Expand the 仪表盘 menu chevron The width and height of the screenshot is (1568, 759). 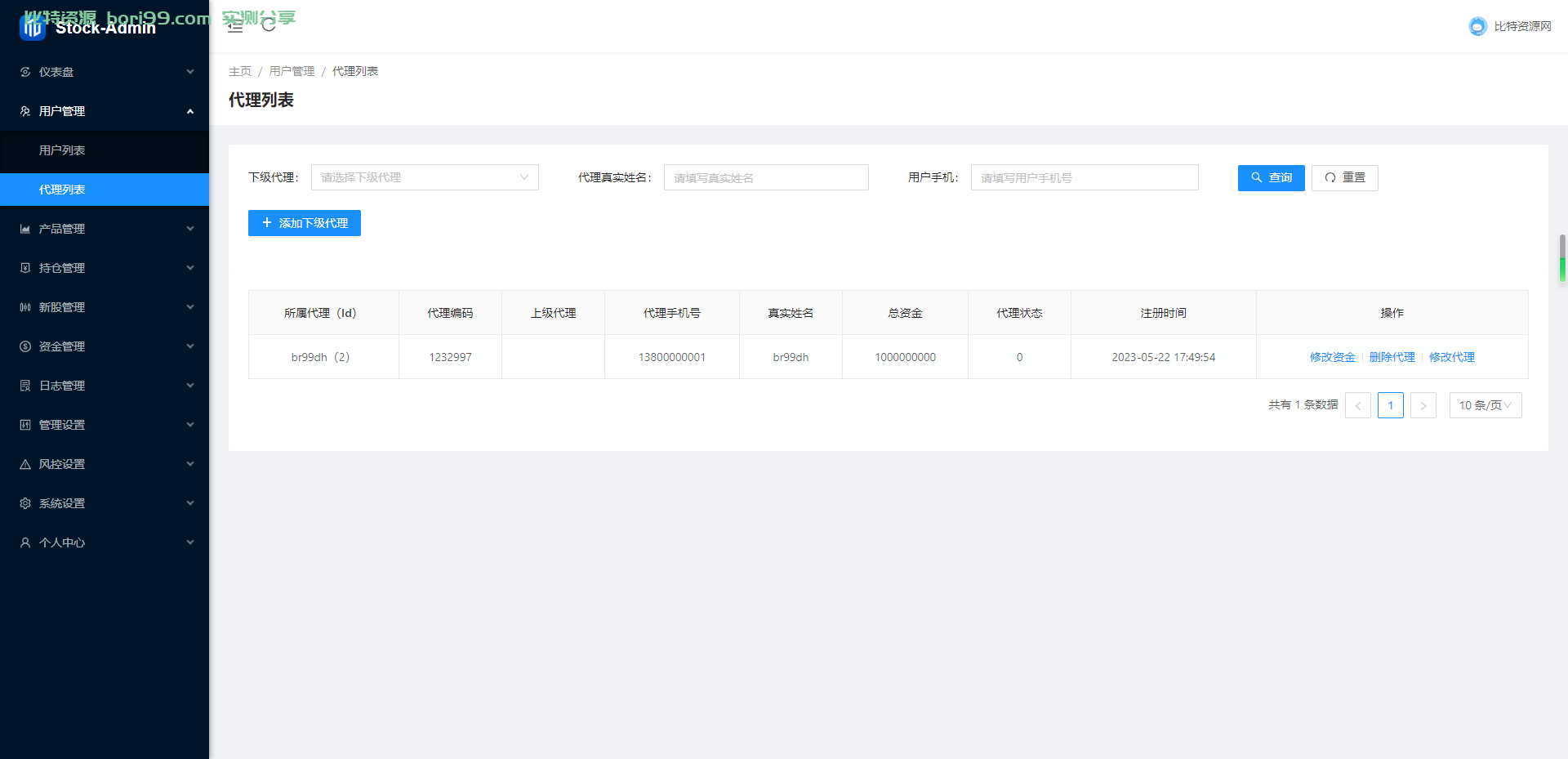190,72
